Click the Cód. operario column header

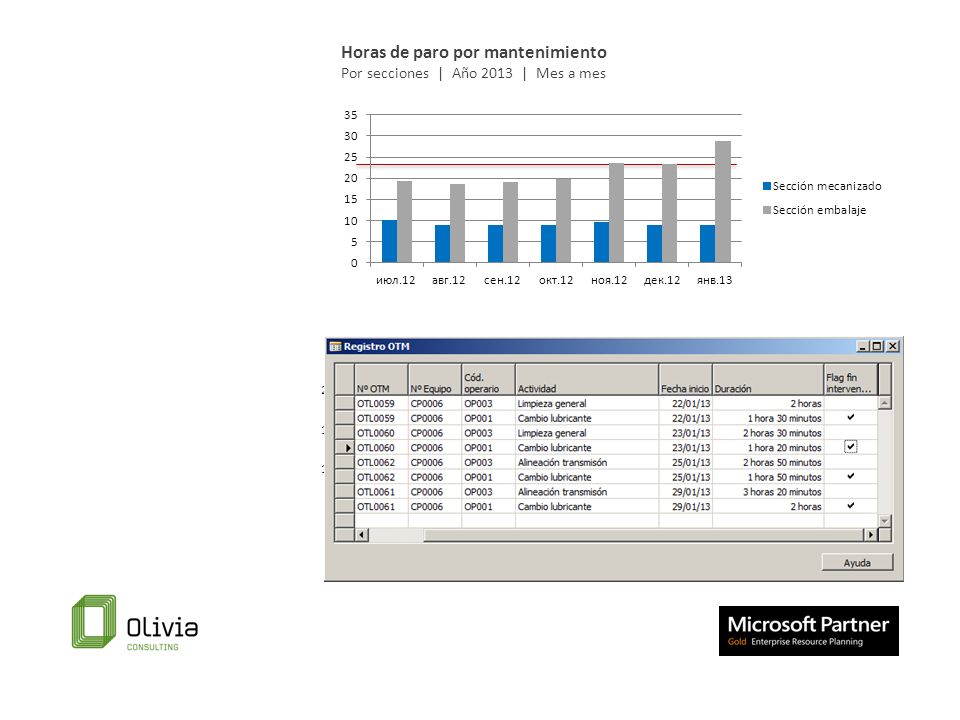489,380
